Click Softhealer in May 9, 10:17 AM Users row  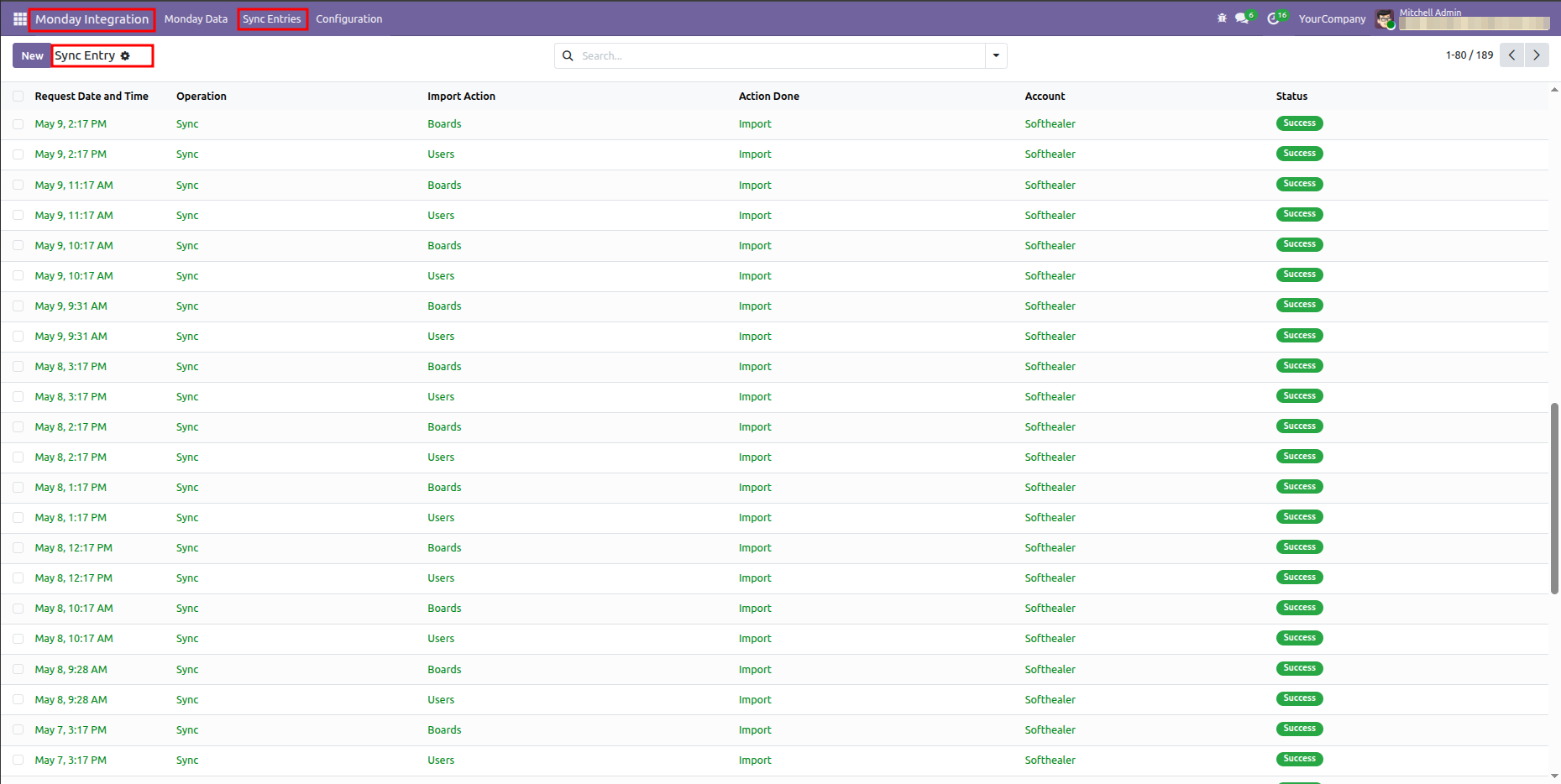pyautogui.click(x=1050, y=276)
